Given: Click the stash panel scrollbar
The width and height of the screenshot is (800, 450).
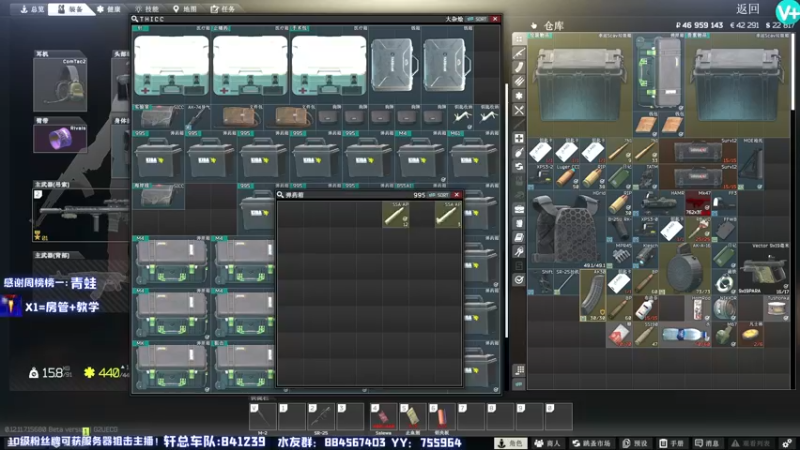Looking at the screenshot, I should [793, 71].
